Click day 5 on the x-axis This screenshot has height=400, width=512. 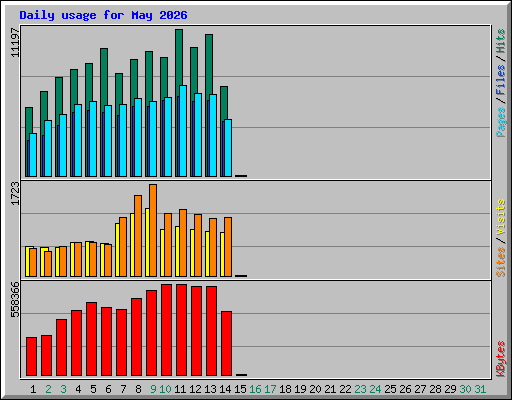tap(93, 389)
